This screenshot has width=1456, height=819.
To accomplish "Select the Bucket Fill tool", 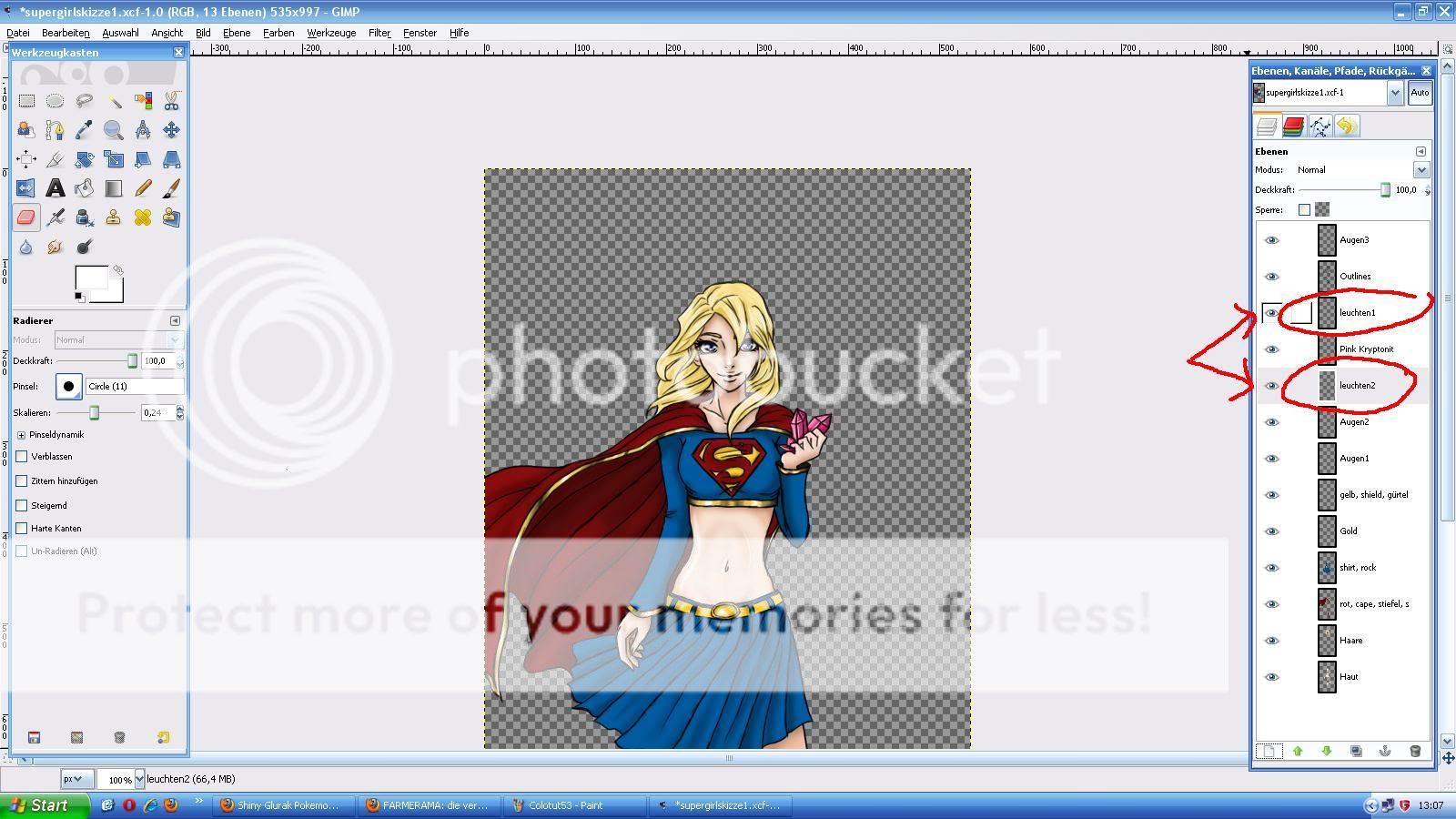I will pyautogui.click(x=84, y=188).
